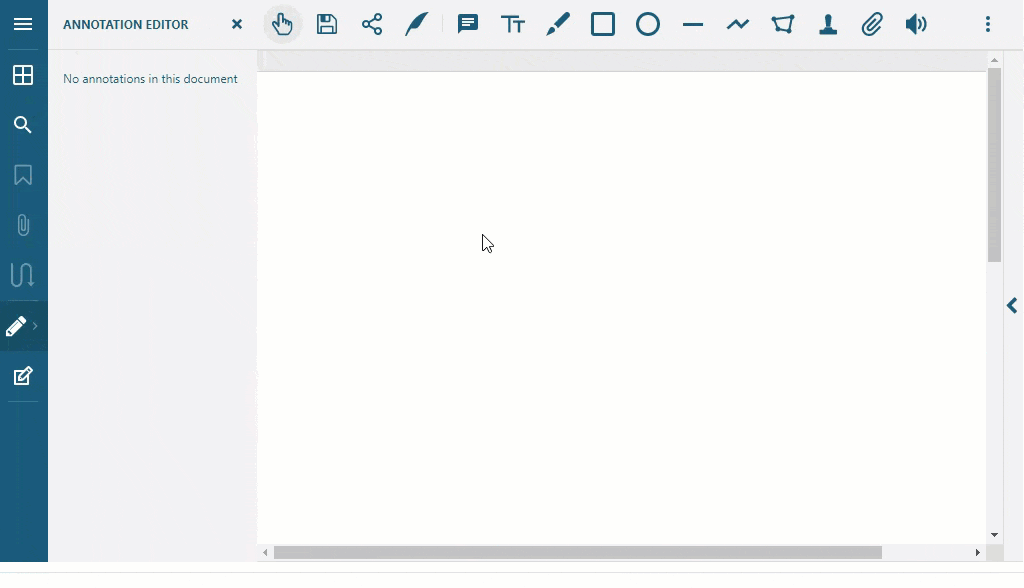This screenshot has width=1024, height=588.
Task: Click the share icon
Action: 372,24
